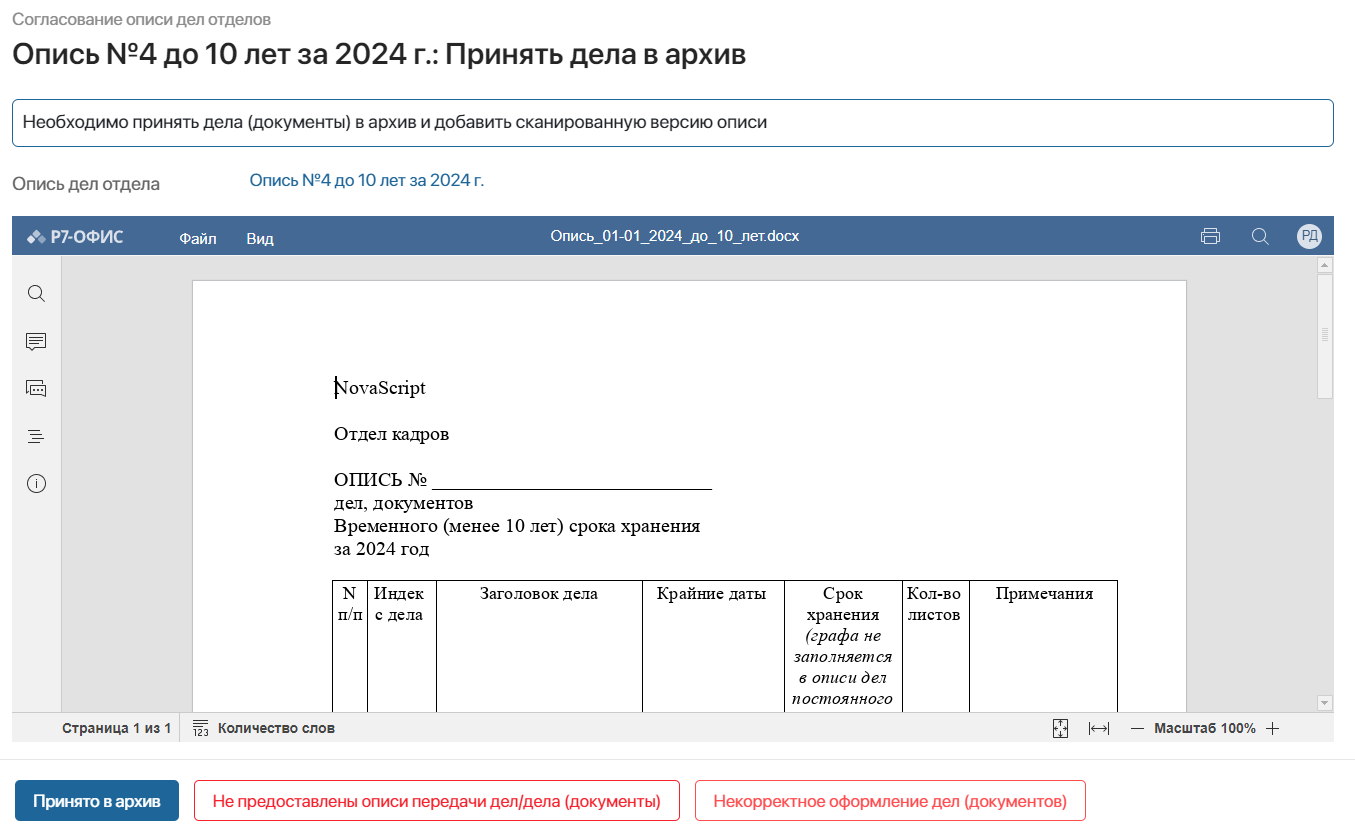Viewport: 1355px width, 829px height.
Task: Fit document to width icon
Action: click(1099, 729)
